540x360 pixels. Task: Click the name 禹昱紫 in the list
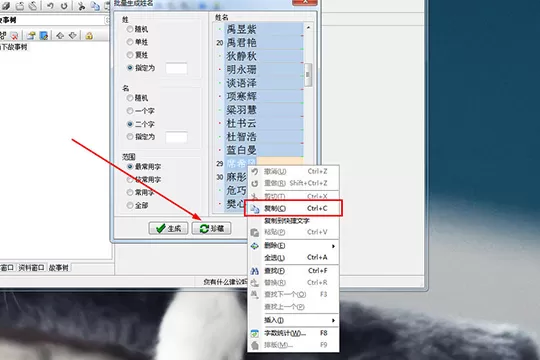[241, 29]
